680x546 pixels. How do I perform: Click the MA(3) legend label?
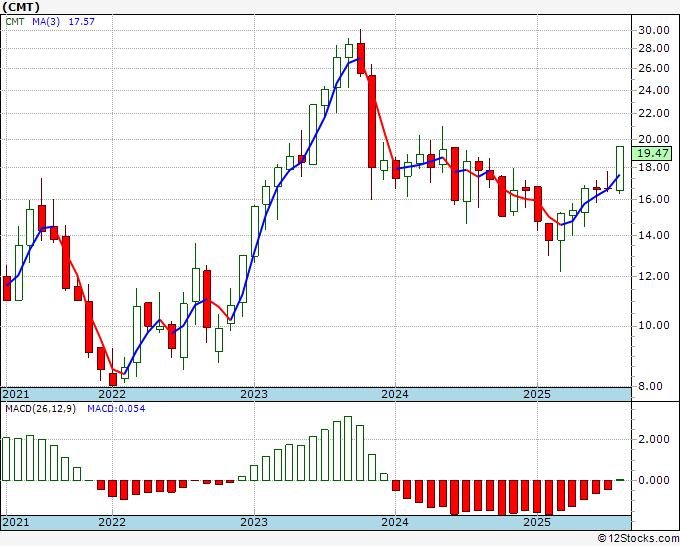46,22
